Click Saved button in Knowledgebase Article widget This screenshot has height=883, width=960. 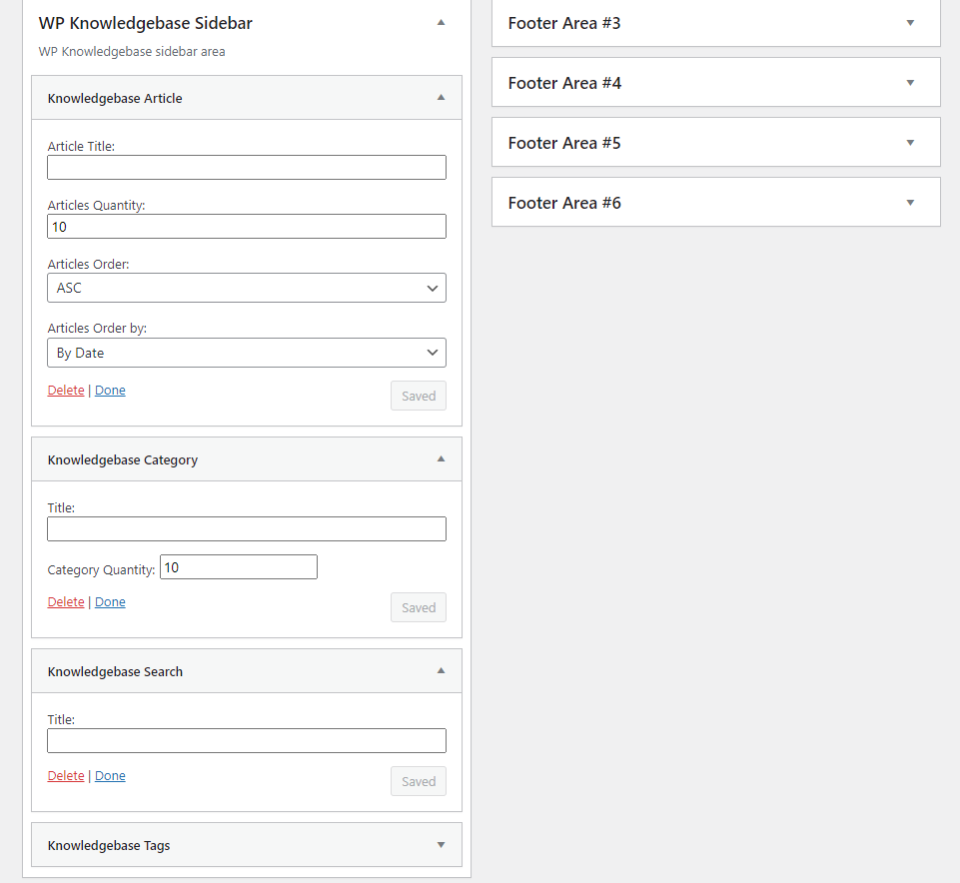tap(418, 396)
